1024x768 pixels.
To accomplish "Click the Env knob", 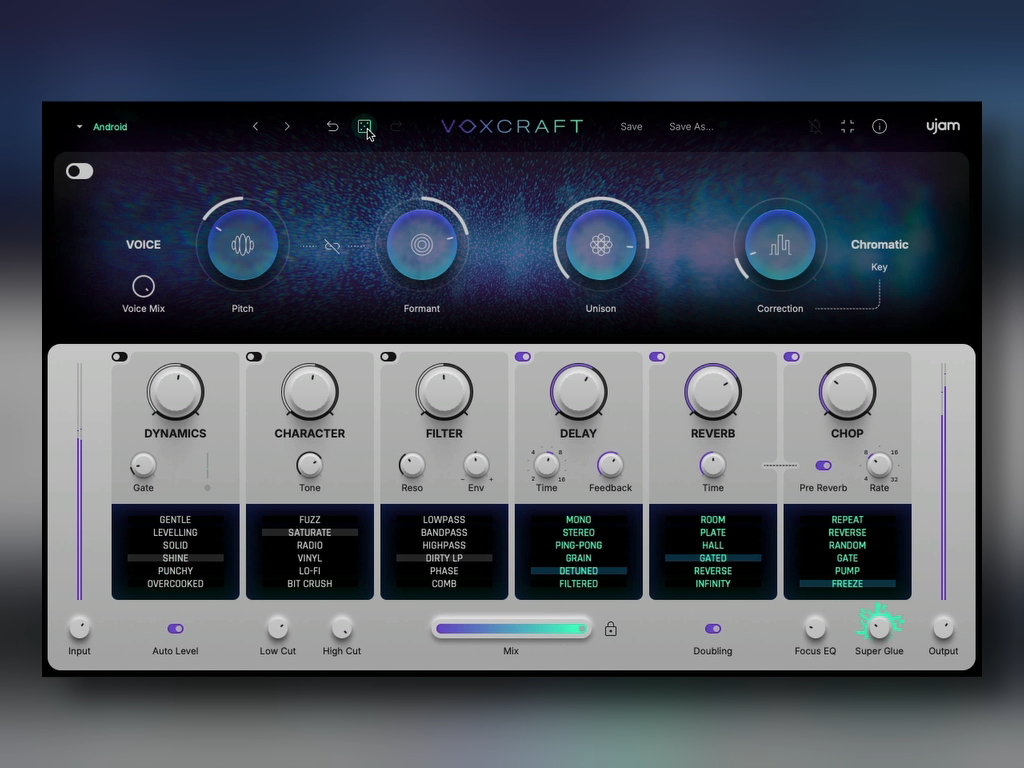I will pyautogui.click(x=476, y=466).
